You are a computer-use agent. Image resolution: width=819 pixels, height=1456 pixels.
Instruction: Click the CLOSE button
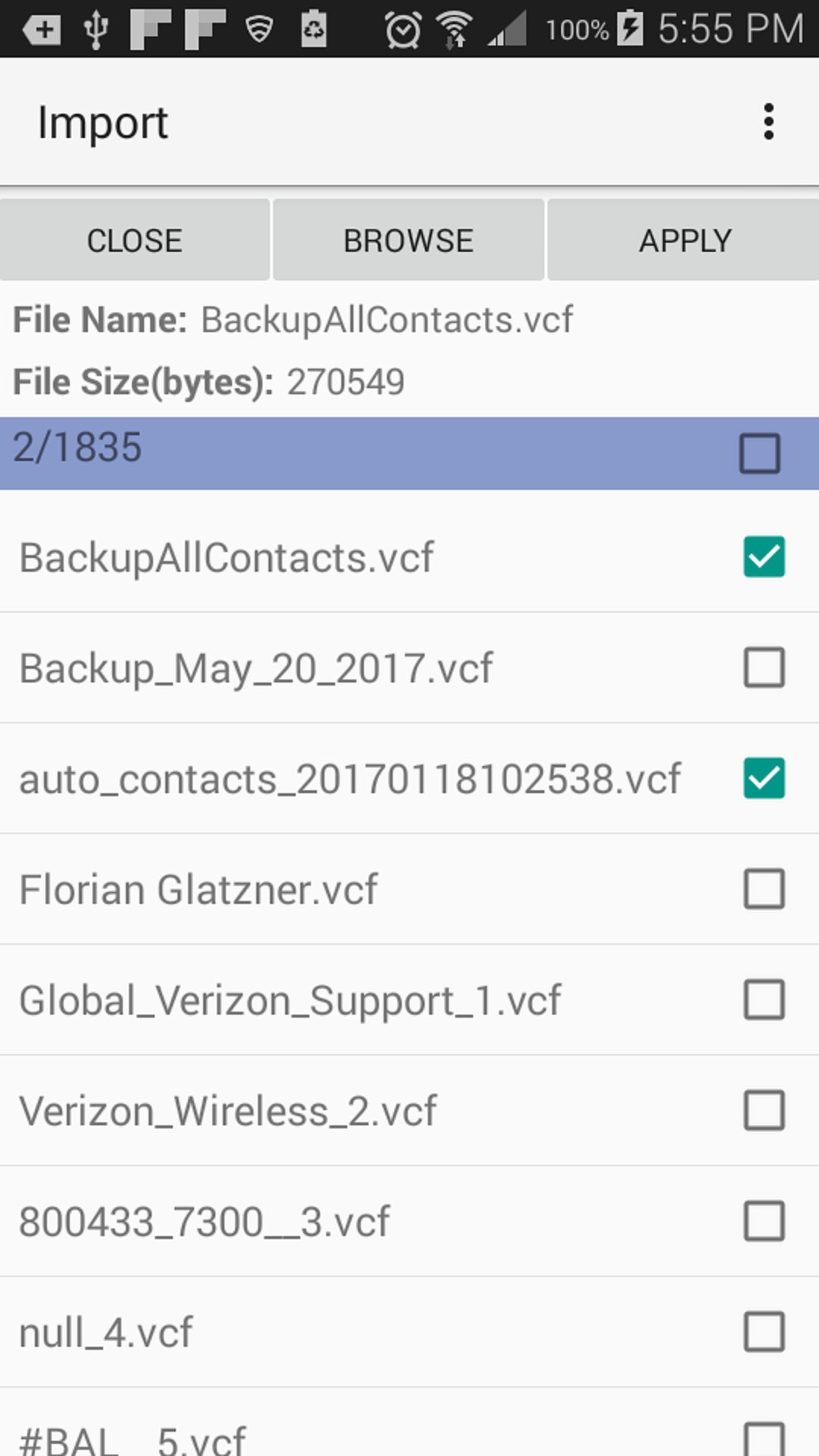pos(134,240)
